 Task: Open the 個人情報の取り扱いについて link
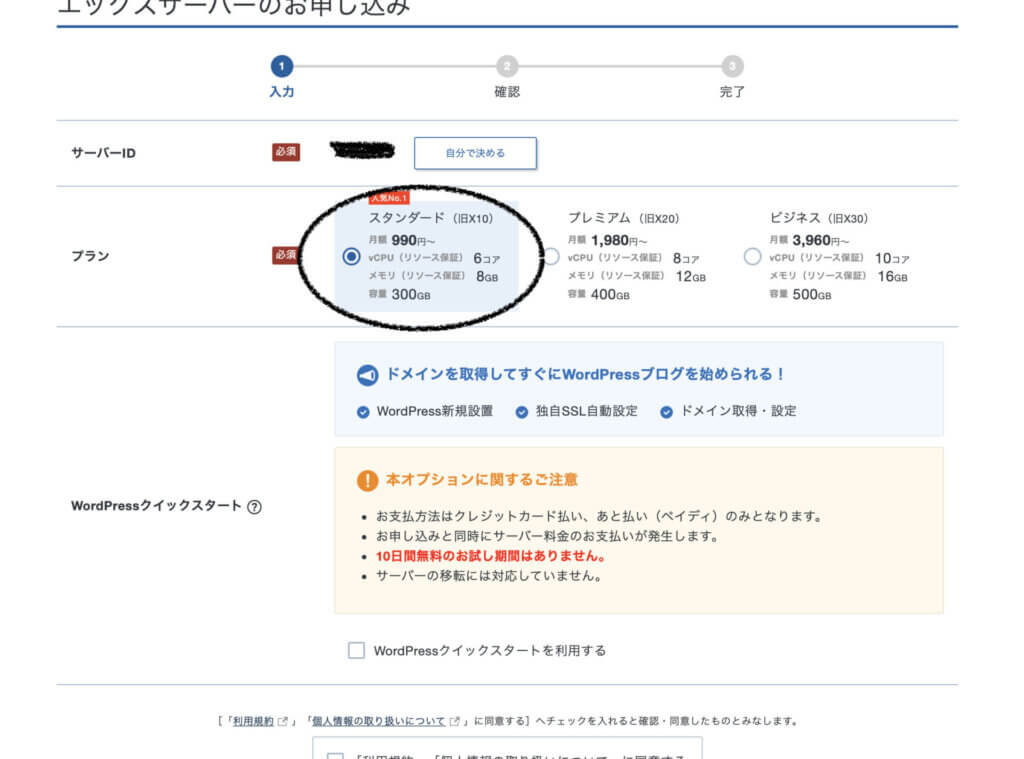[379, 721]
